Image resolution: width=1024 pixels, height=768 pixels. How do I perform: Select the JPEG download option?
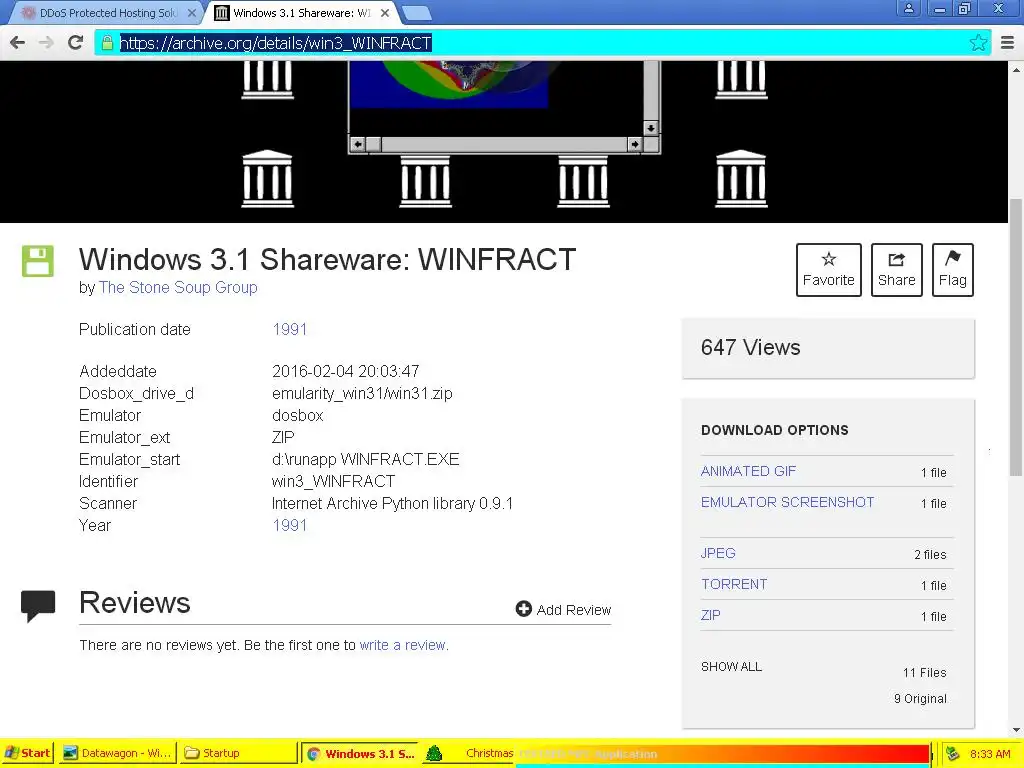pyautogui.click(x=718, y=553)
